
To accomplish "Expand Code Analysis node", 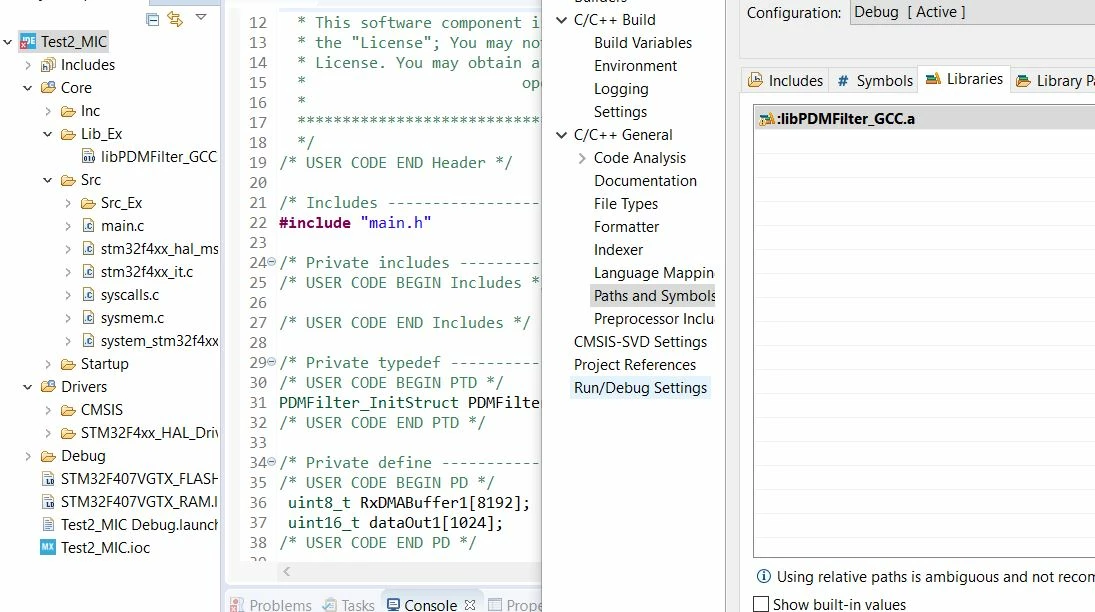I will click(582, 158).
